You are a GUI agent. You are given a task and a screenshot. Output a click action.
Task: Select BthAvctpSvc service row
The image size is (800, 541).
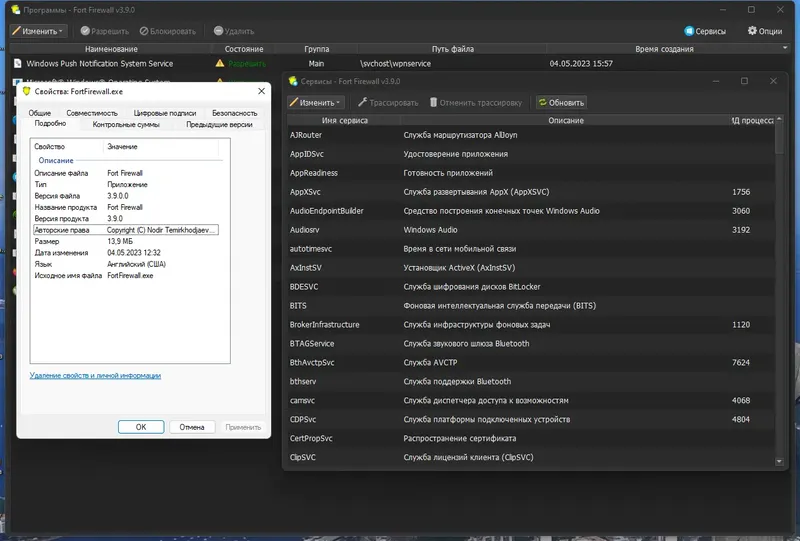tap(531, 362)
